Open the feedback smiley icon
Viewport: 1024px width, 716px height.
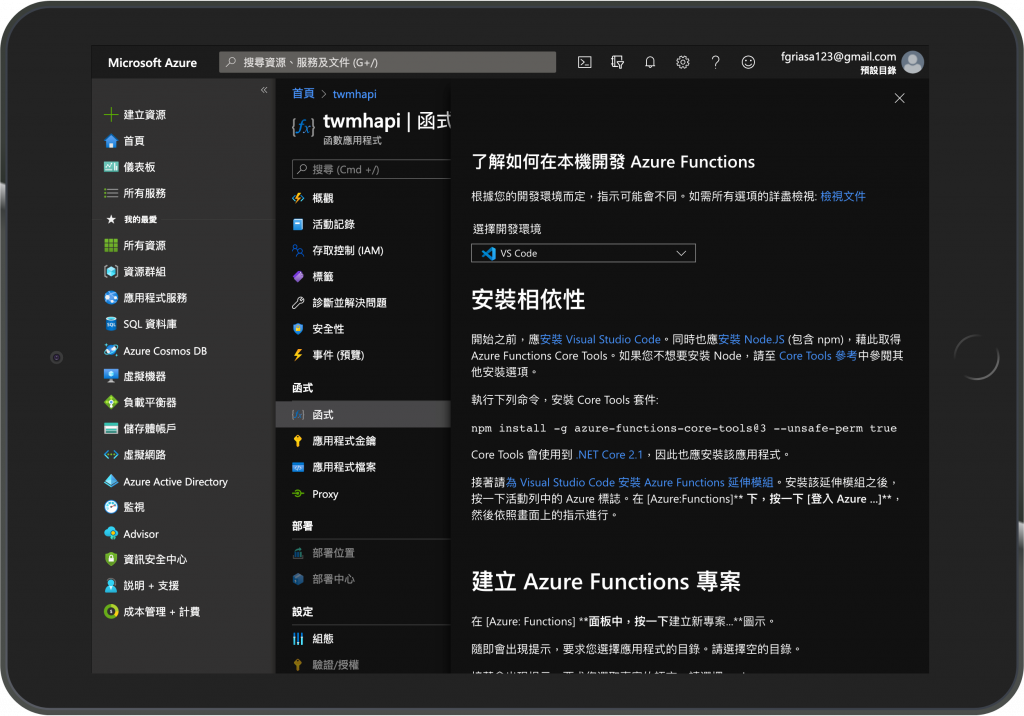[x=748, y=62]
